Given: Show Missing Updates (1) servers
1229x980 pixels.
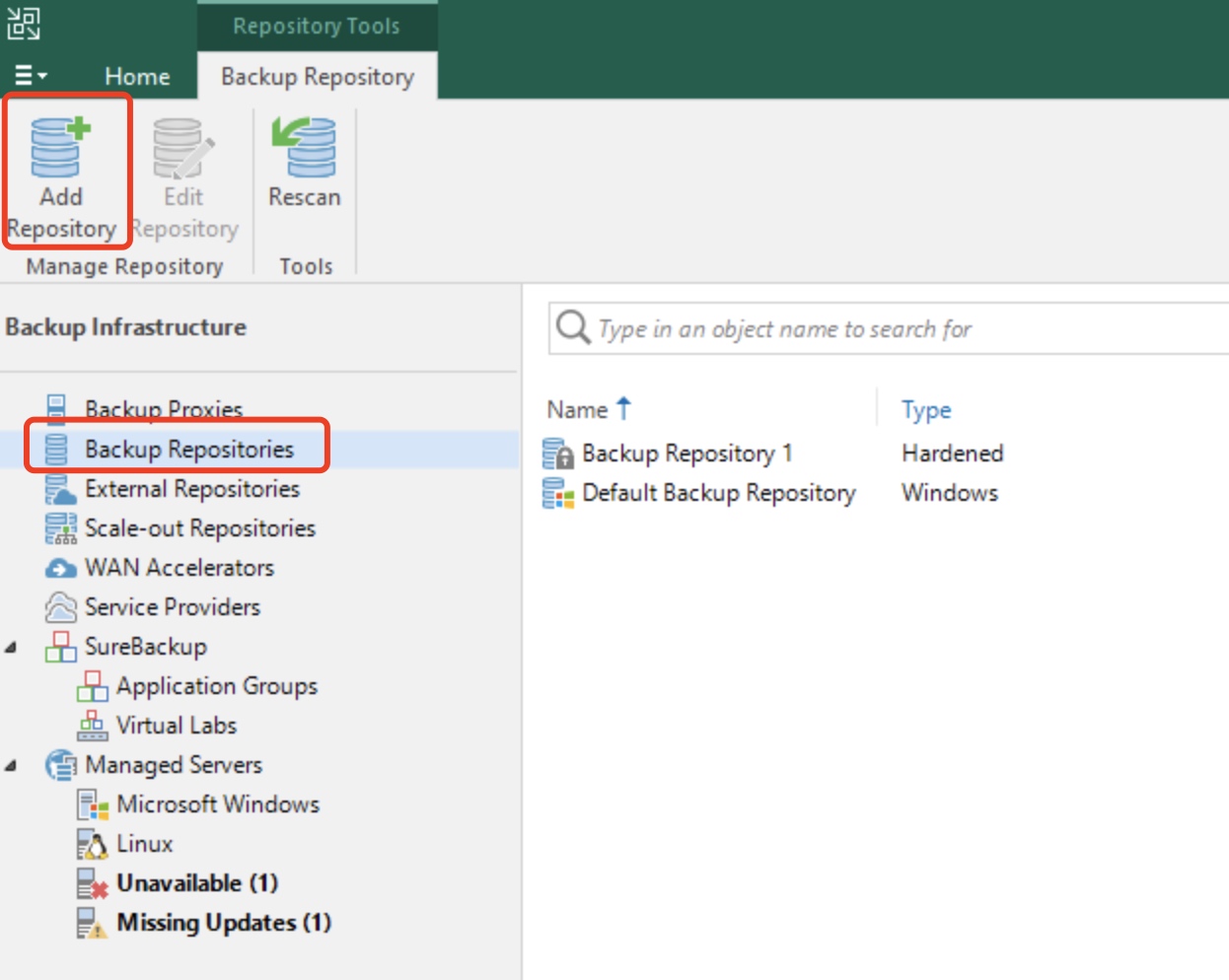Looking at the screenshot, I should pos(224,922).
